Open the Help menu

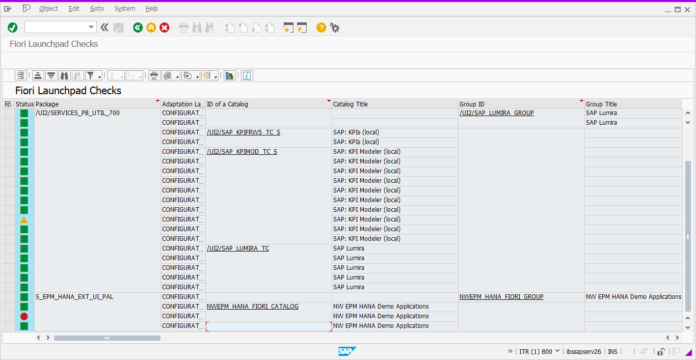[151, 8]
